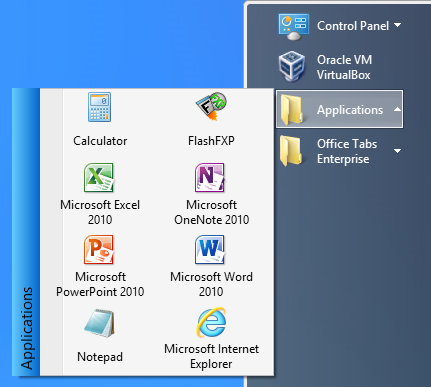Click the Microsoft Internet Explorer text label
Image resolution: width=431 pixels, height=387 pixels.
pos(211,356)
